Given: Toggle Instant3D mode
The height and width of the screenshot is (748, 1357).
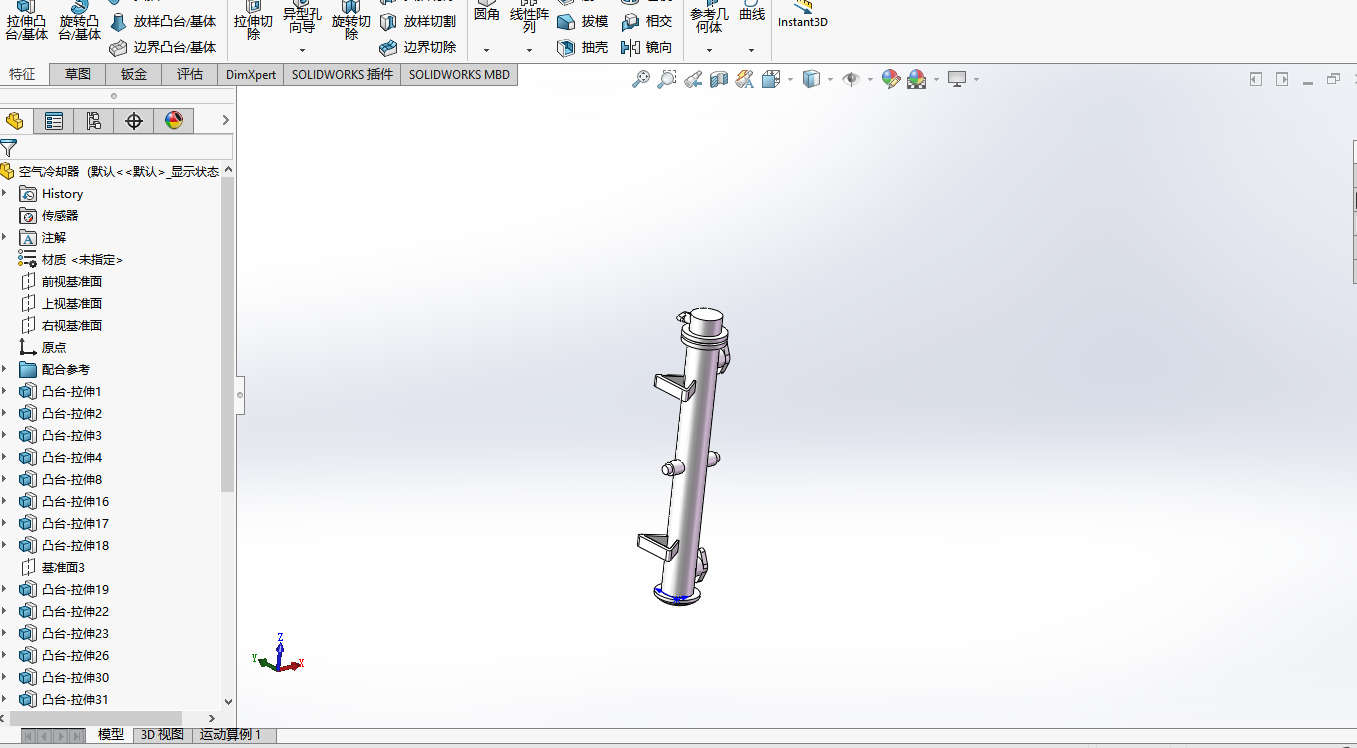Looking at the screenshot, I should 802,15.
